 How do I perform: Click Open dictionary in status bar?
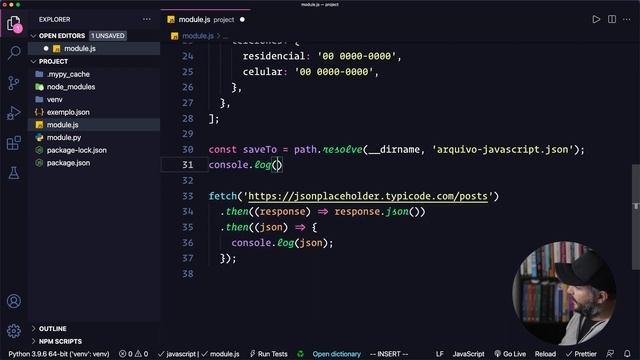(337, 354)
